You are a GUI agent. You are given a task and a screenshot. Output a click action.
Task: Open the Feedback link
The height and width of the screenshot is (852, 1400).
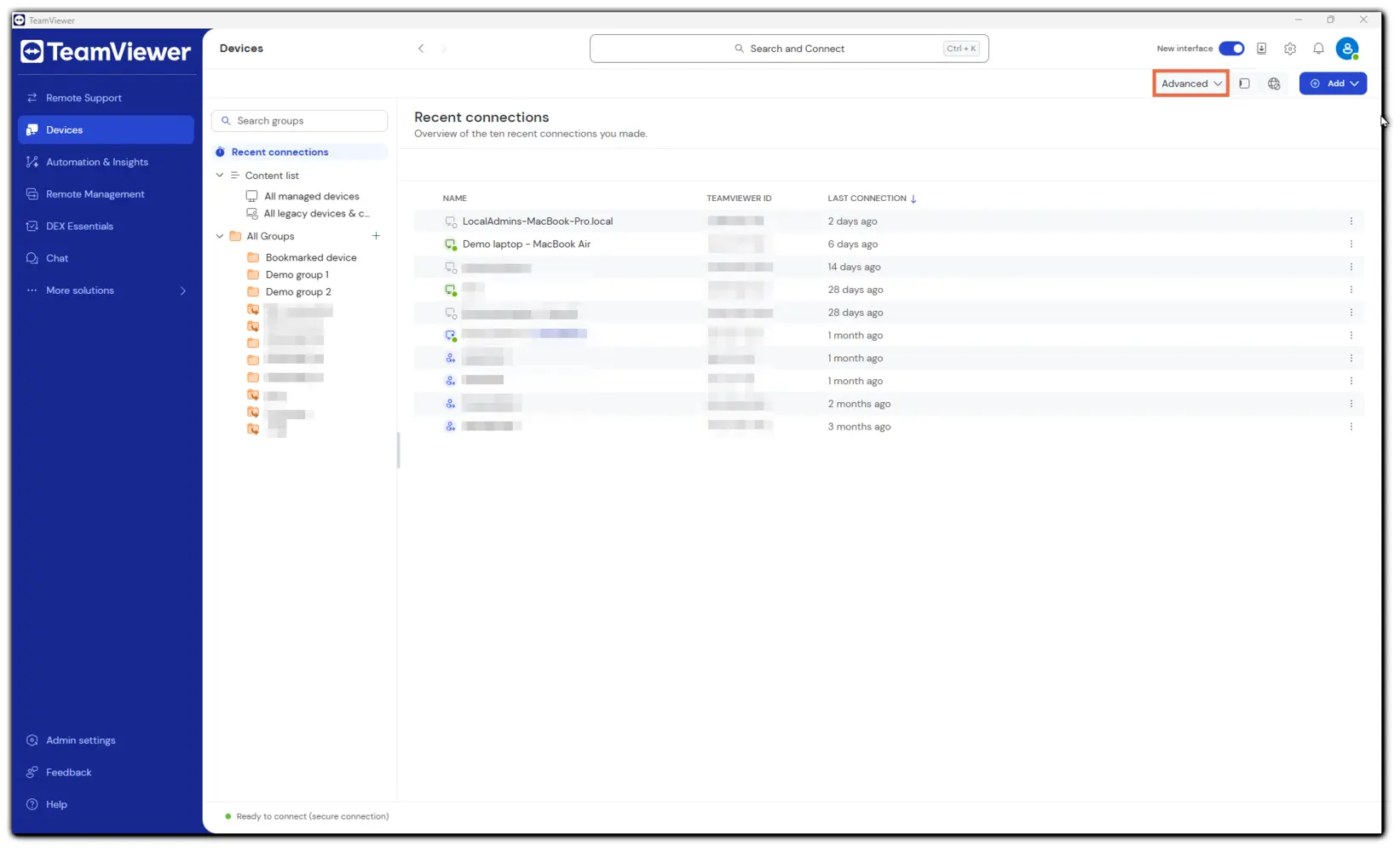click(106, 772)
